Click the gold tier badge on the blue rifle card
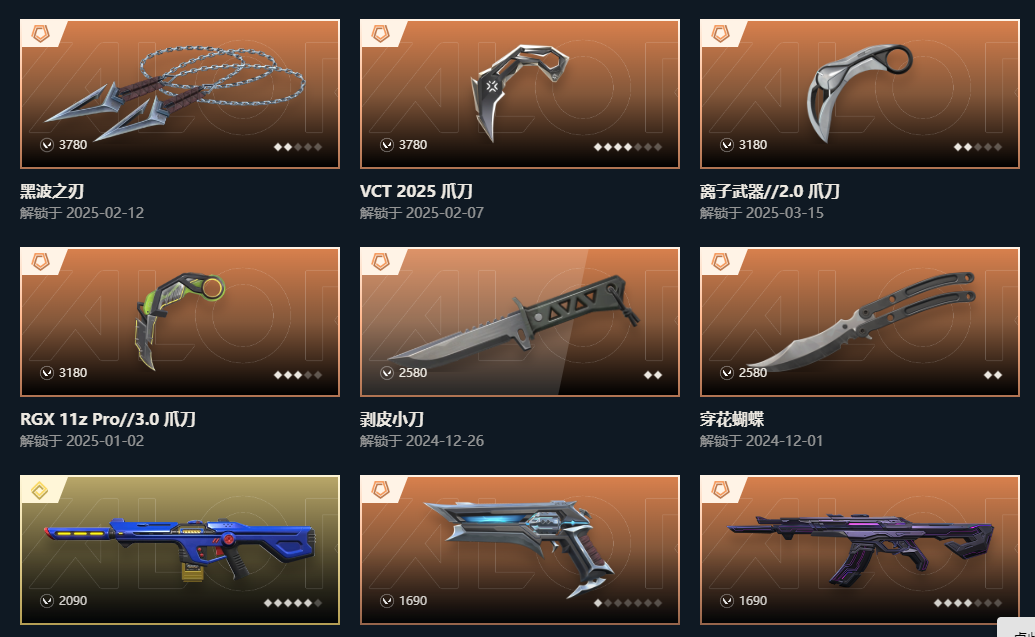This screenshot has height=637, width=1035. (x=40, y=490)
